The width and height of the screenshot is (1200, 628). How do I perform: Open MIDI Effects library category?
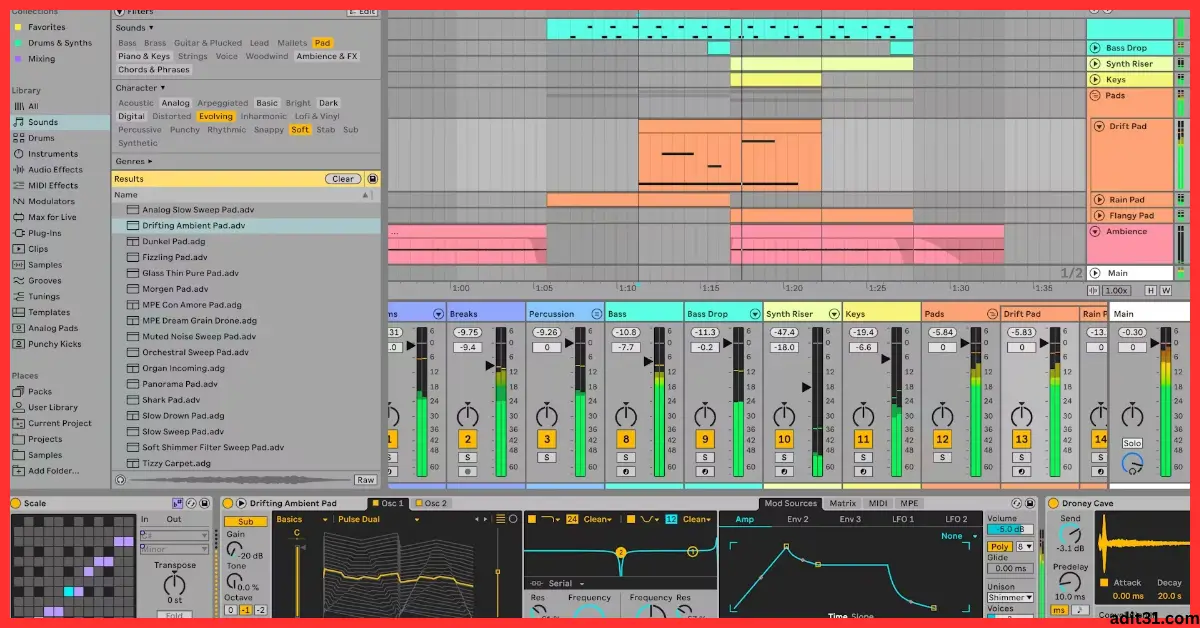coord(52,185)
